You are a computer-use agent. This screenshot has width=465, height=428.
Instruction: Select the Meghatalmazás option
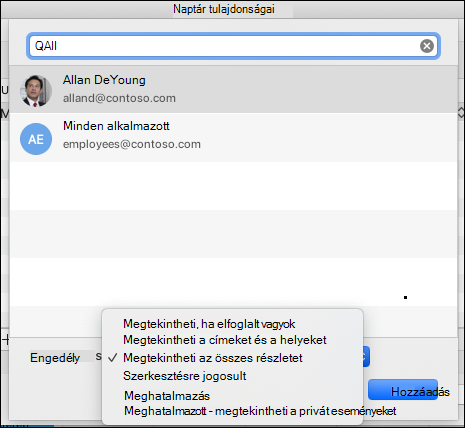coord(167,396)
